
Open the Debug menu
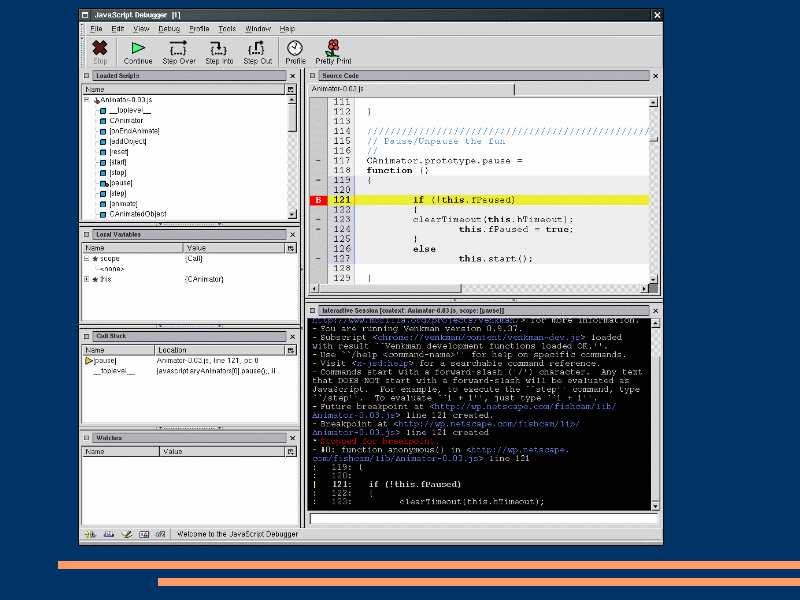pyautogui.click(x=168, y=29)
